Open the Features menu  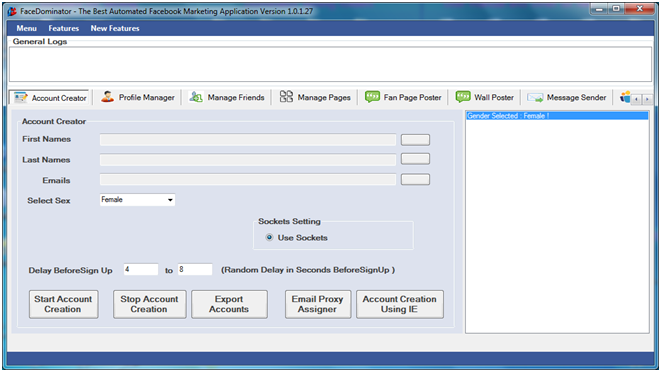coord(63,28)
